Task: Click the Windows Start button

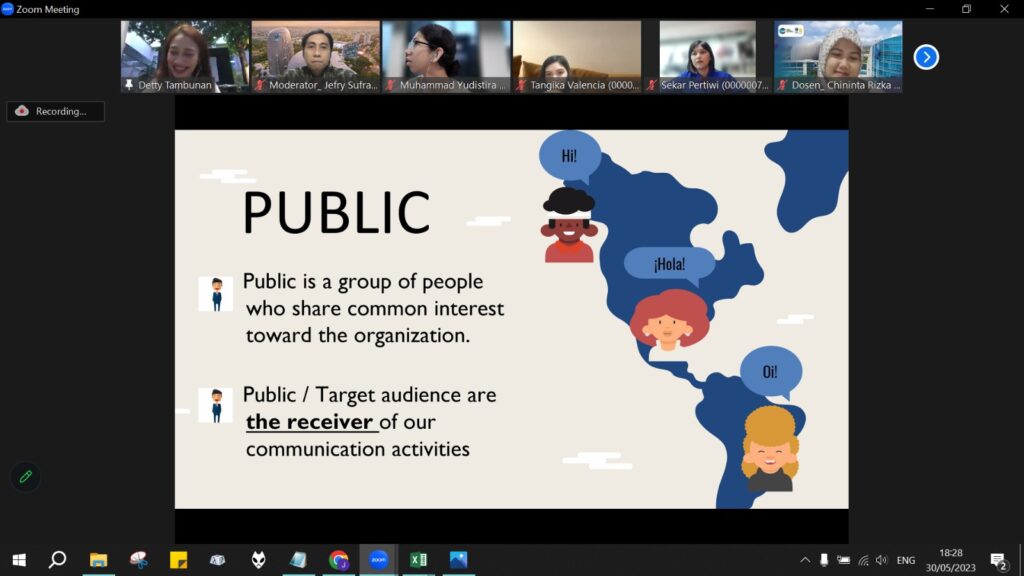Action: (19, 560)
